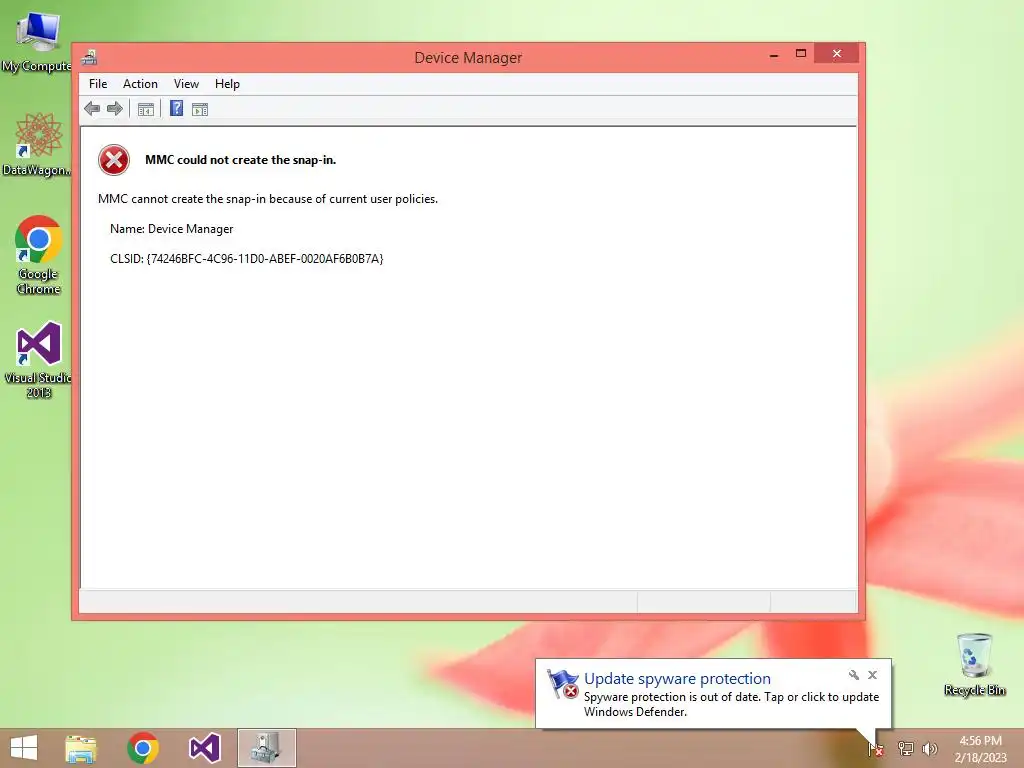Click the Windows Start button

24,748
